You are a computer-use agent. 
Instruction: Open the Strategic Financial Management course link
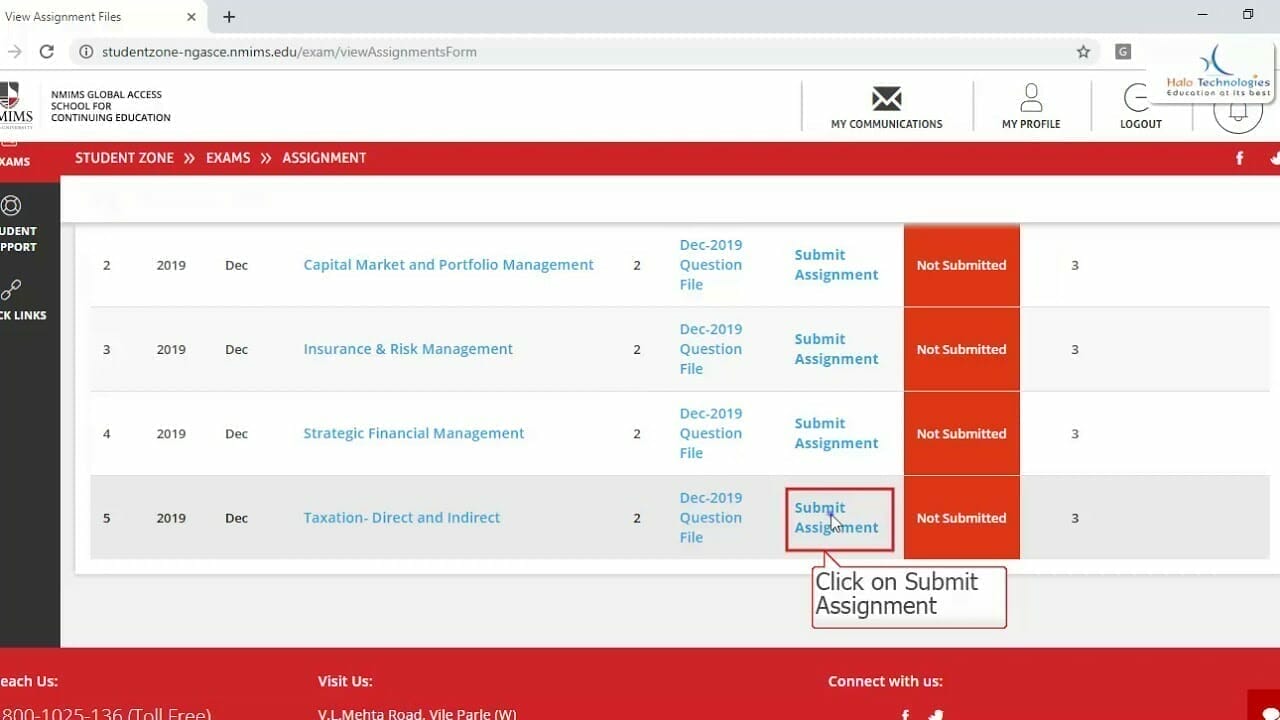tap(413, 433)
